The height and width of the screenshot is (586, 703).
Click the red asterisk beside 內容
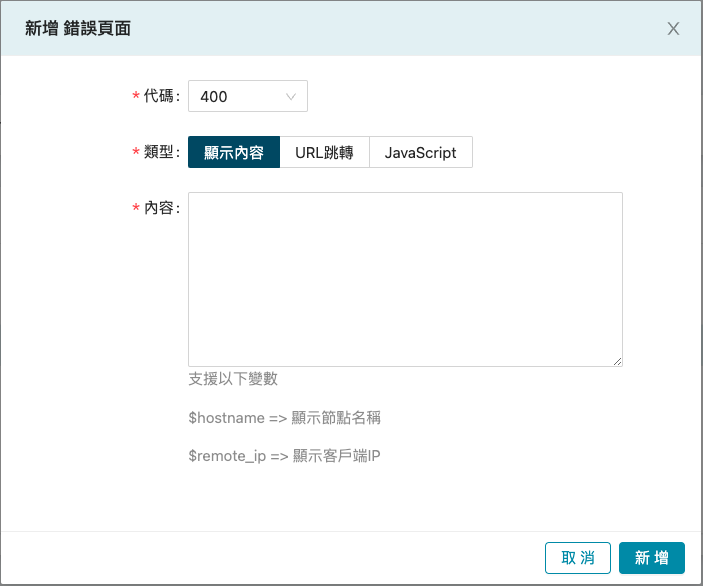click(136, 208)
